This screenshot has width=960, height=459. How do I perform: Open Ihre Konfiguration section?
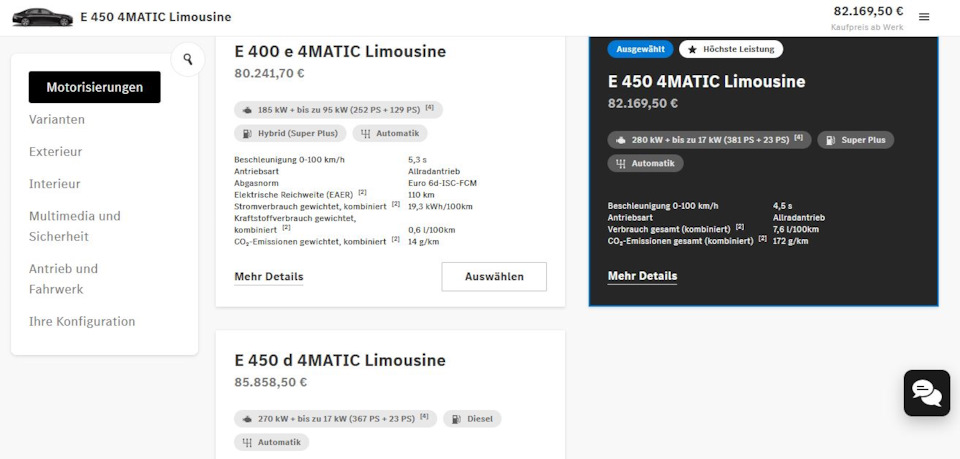point(82,321)
